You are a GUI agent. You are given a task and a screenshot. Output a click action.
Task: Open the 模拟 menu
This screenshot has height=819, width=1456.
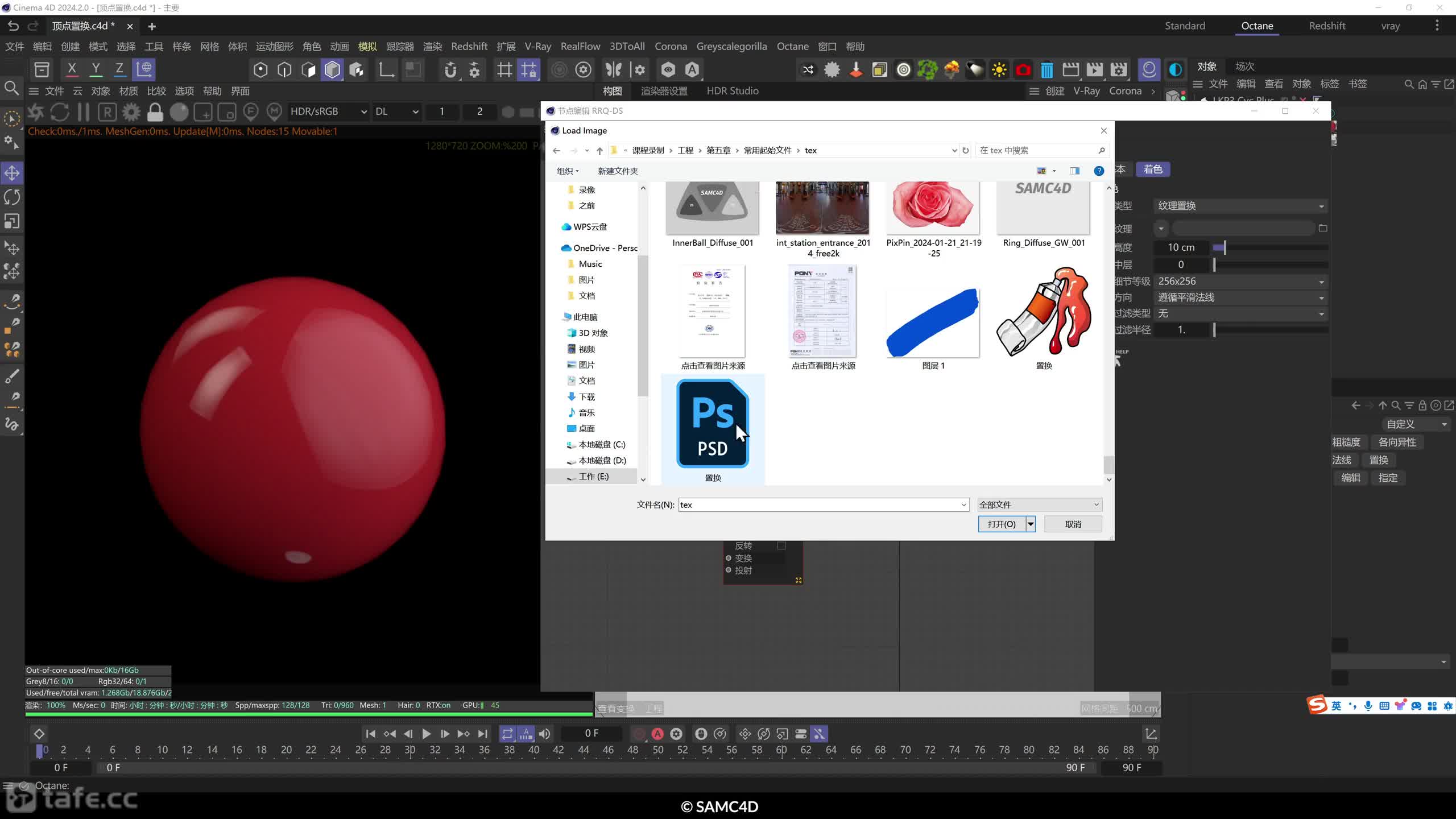(x=367, y=47)
